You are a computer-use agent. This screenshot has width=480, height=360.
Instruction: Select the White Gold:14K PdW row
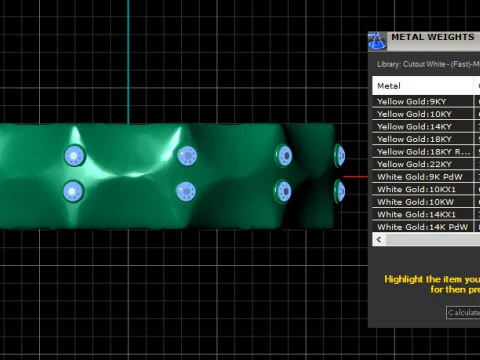coord(426,227)
